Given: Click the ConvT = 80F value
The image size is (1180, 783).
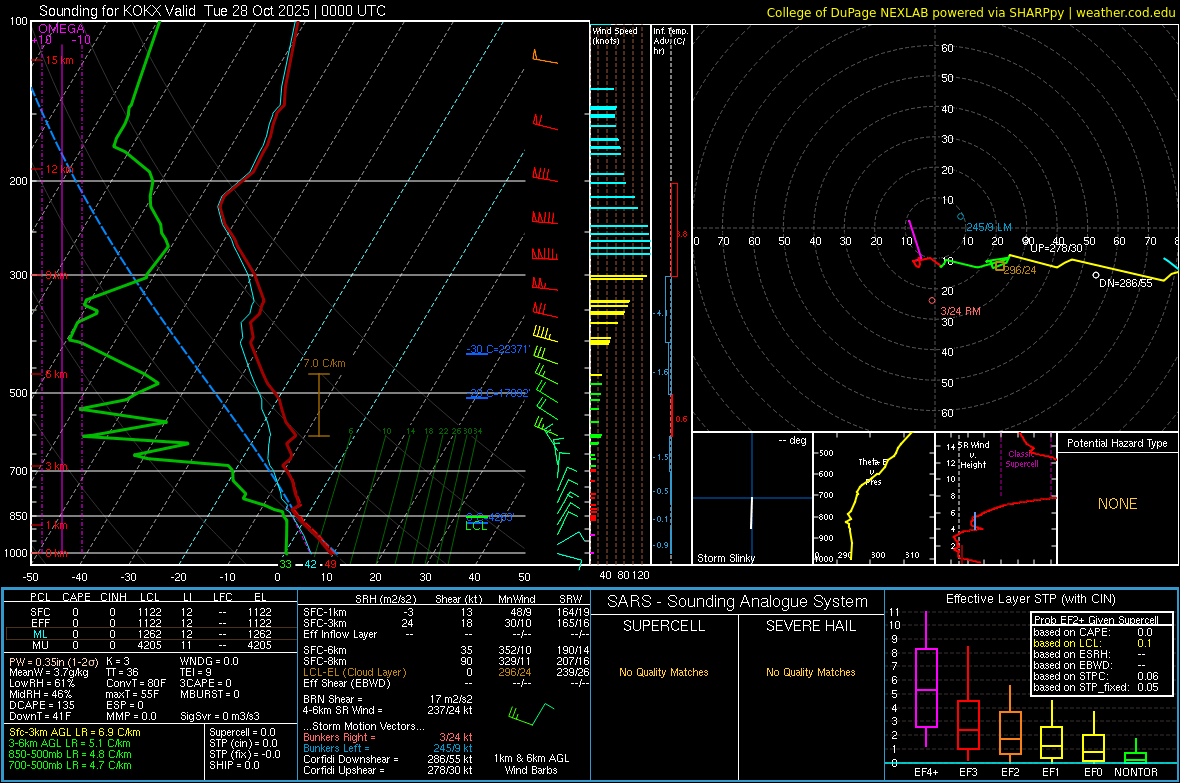Looking at the screenshot, I should (x=136, y=683).
